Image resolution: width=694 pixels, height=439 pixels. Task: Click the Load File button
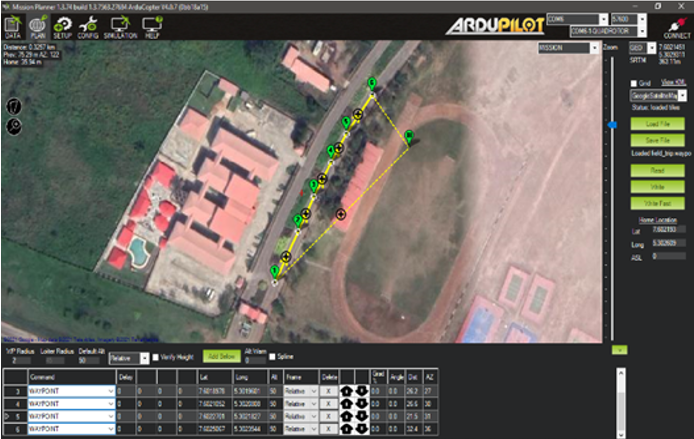(x=657, y=124)
